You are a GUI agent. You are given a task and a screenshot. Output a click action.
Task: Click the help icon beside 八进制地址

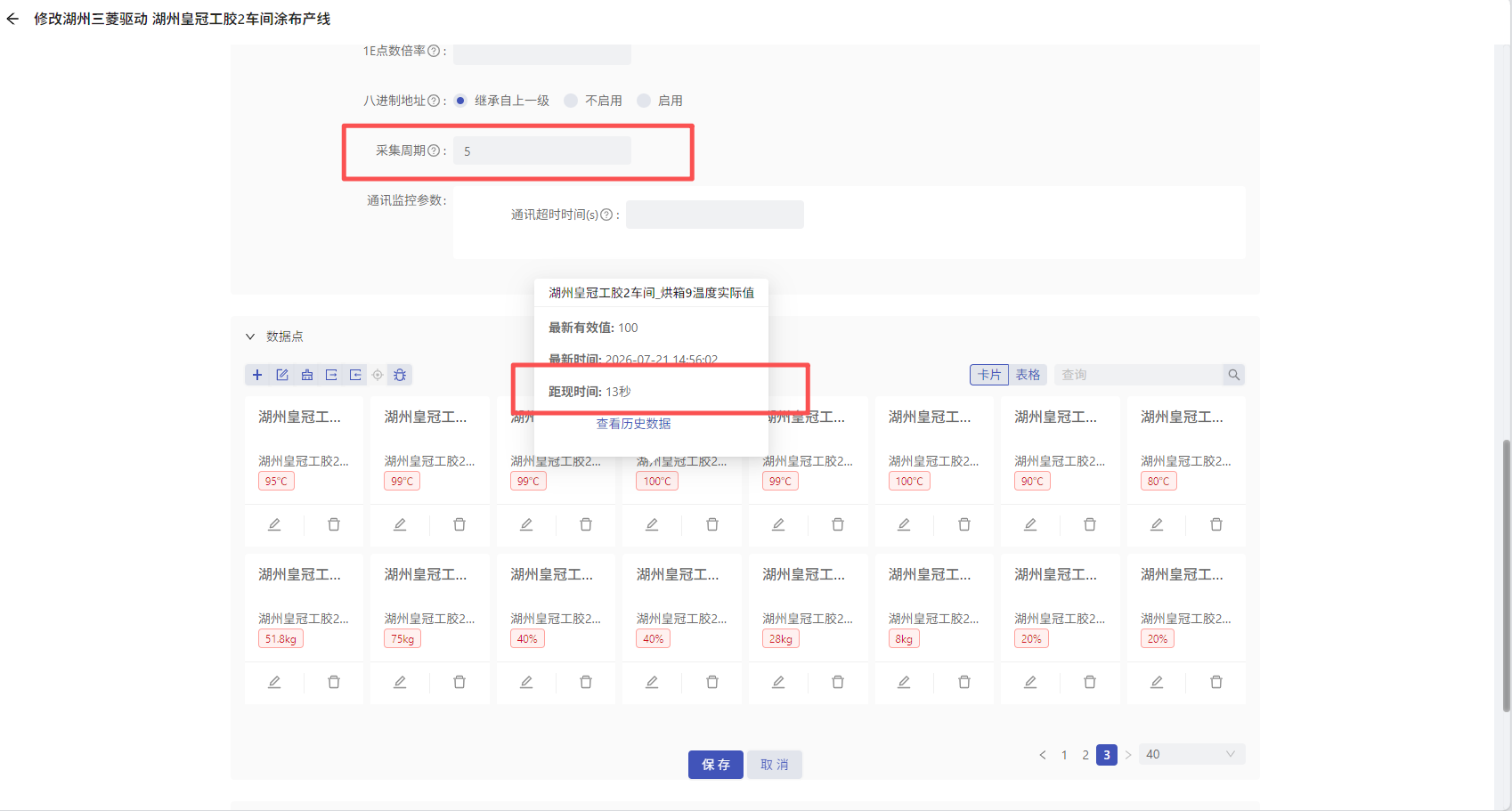[x=434, y=101]
